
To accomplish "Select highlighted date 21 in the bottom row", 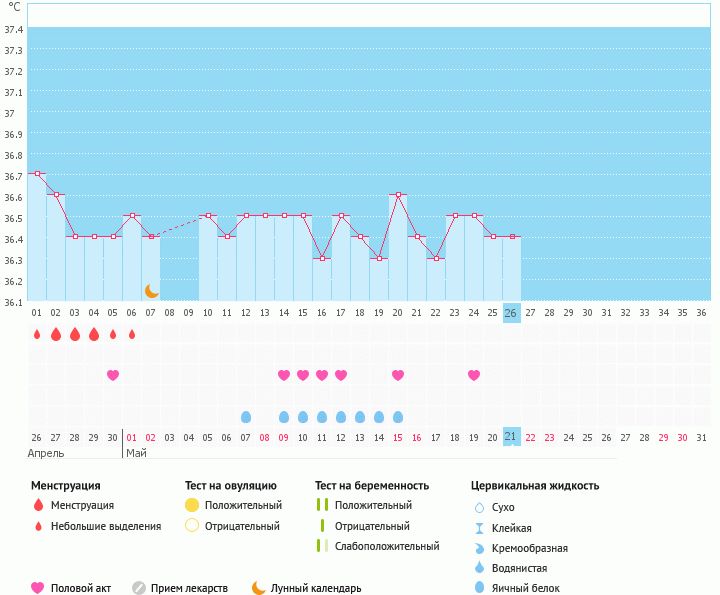I will [x=511, y=437].
